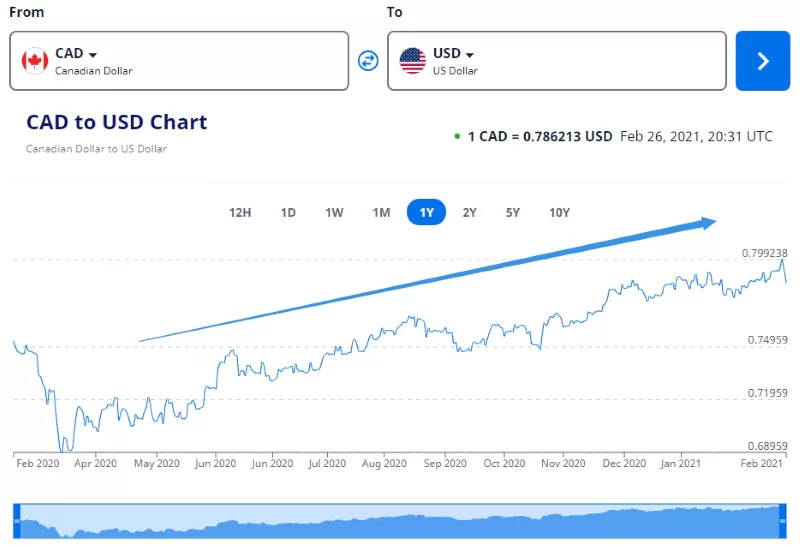Viewport: 800px width, 546px height.
Task: Click the Aug 2020 axis label
Action: tap(384, 463)
